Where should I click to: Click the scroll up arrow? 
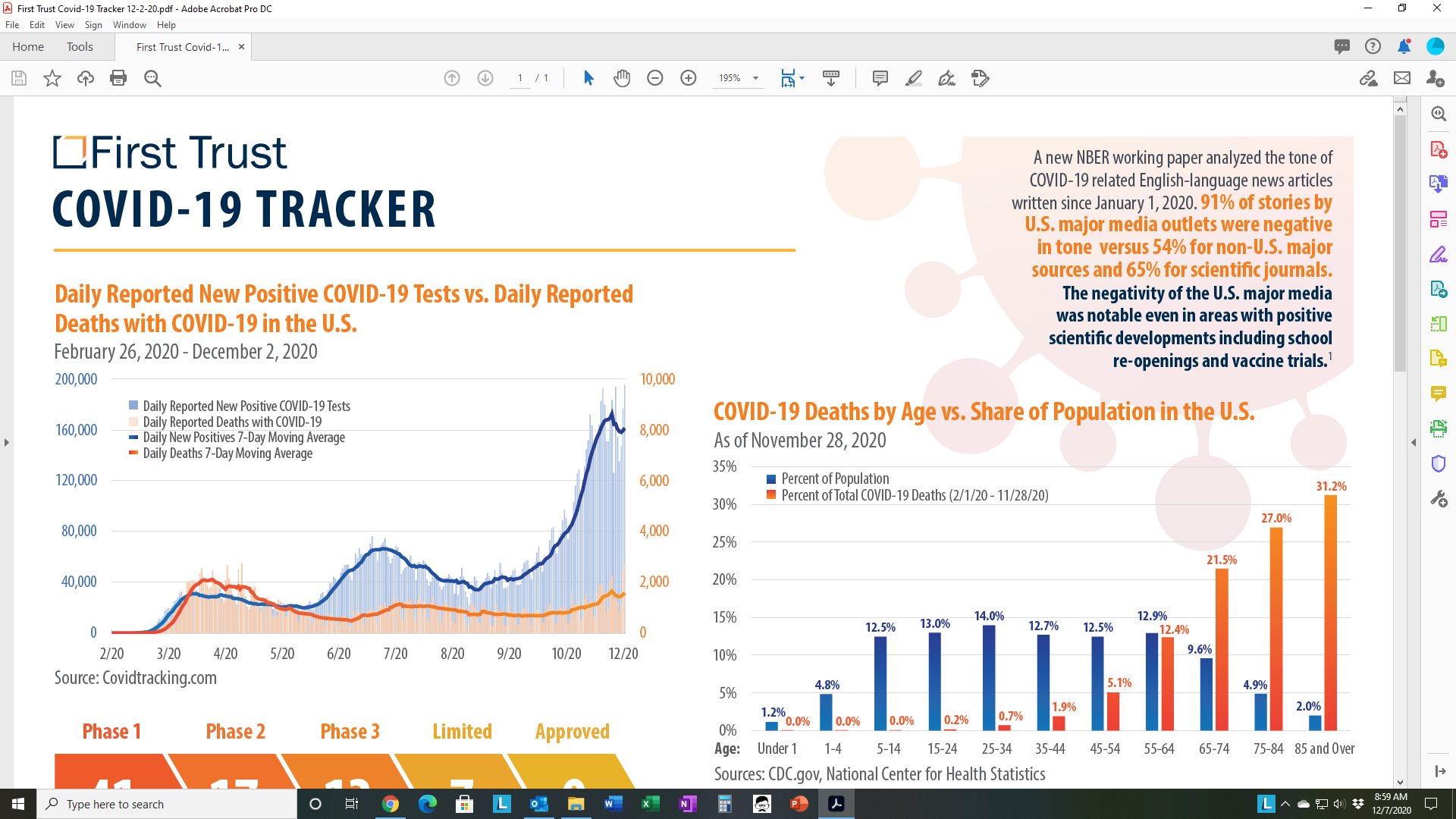tap(1400, 109)
